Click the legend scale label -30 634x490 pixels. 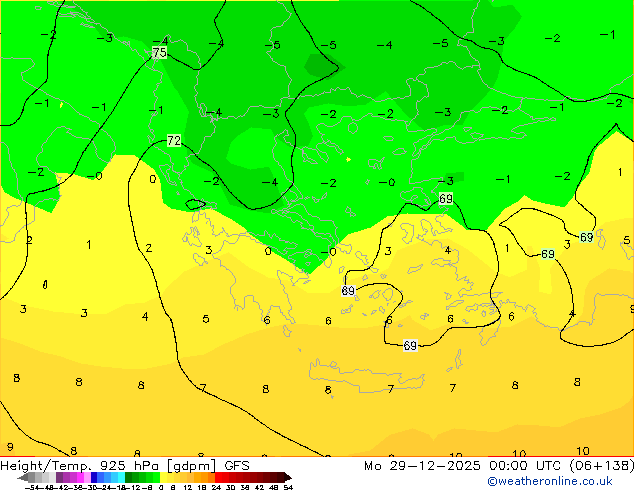point(91,488)
